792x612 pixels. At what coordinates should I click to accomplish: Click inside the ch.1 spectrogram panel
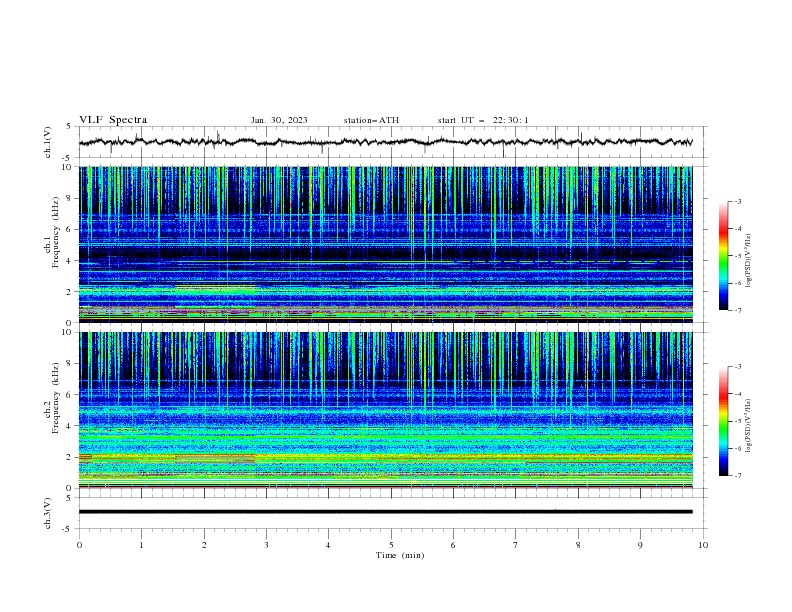[x=385, y=244]
